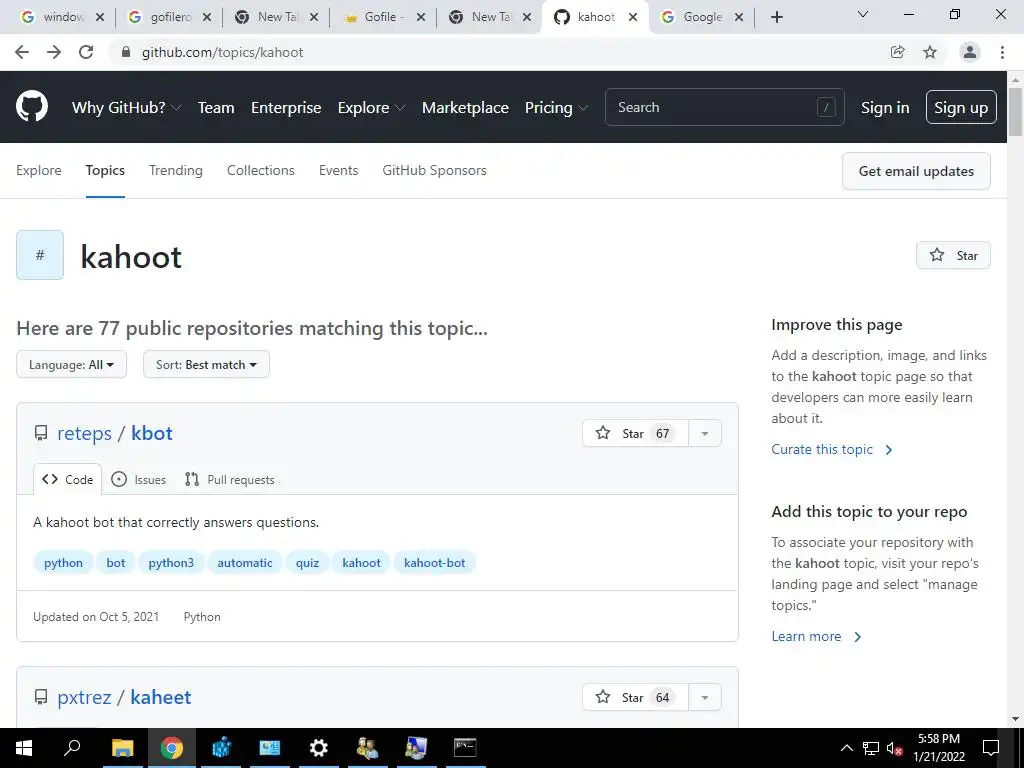The width and height of the screenshot is (1024, 768).
Task: Open Settings gear in the taskbar
Action: [319, 748]
